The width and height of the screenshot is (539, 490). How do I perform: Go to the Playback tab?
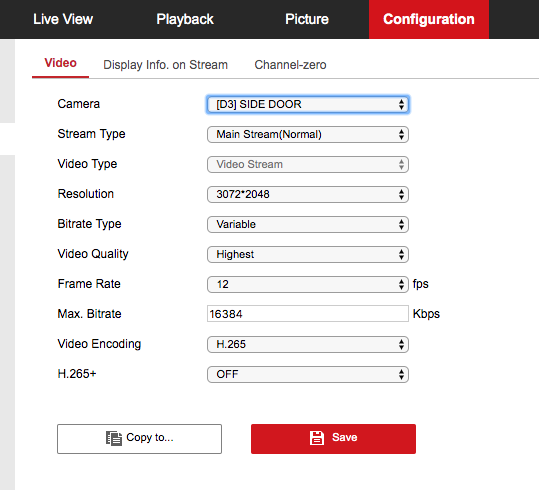[185, 19]
